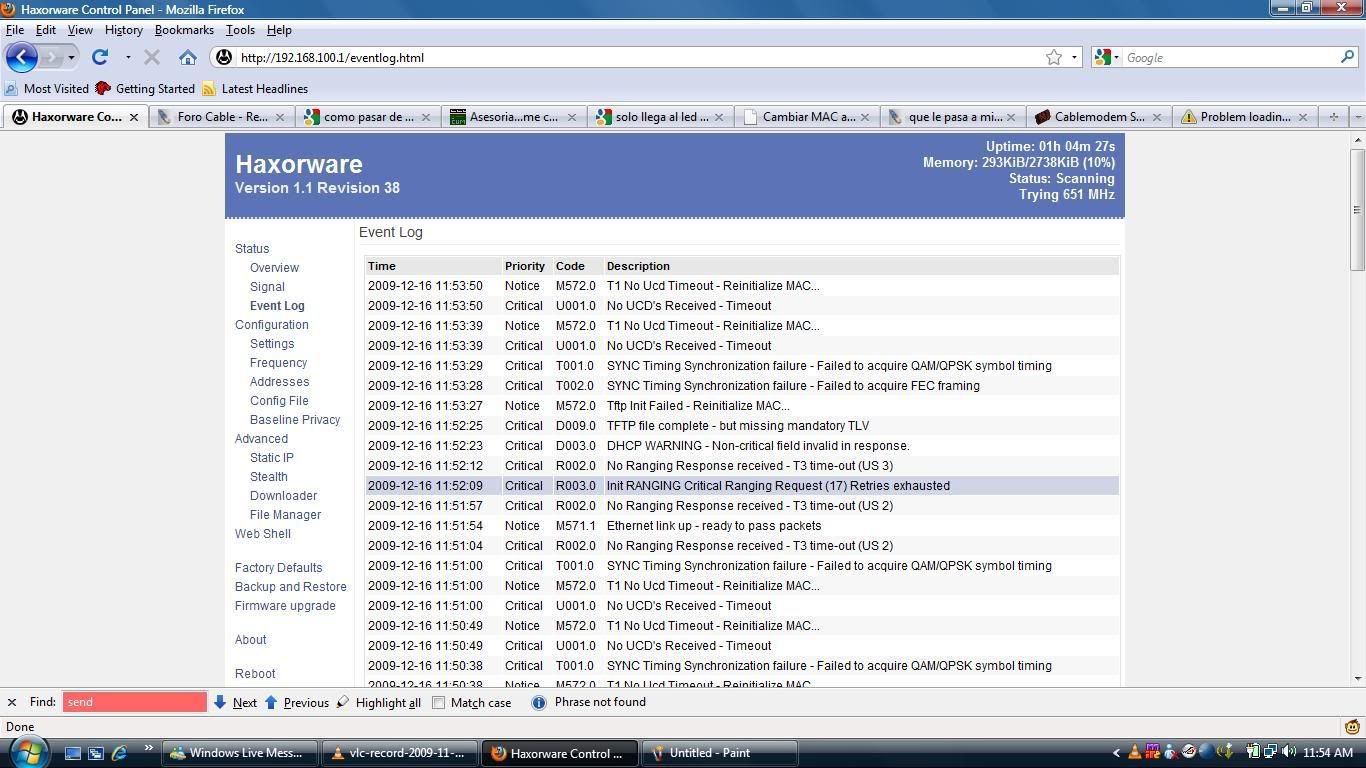The width and height of the screenshot is (1366, 768).
Task: Click the search magnifier icon
Action: point(1347,57)
